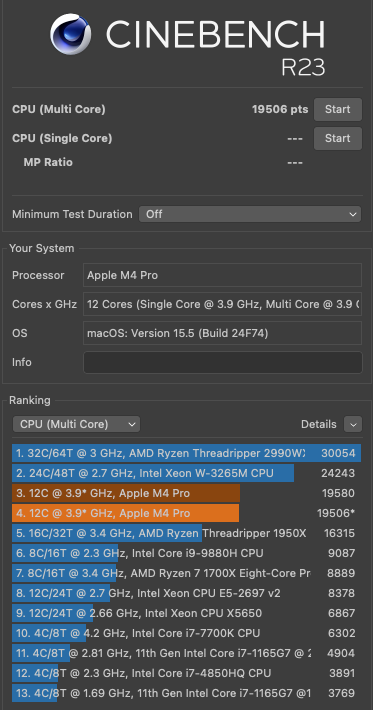Select third-ranked Apple M4 Pro entry scoring 19580
Screen dimensions: 373x710
pos(186,494)
